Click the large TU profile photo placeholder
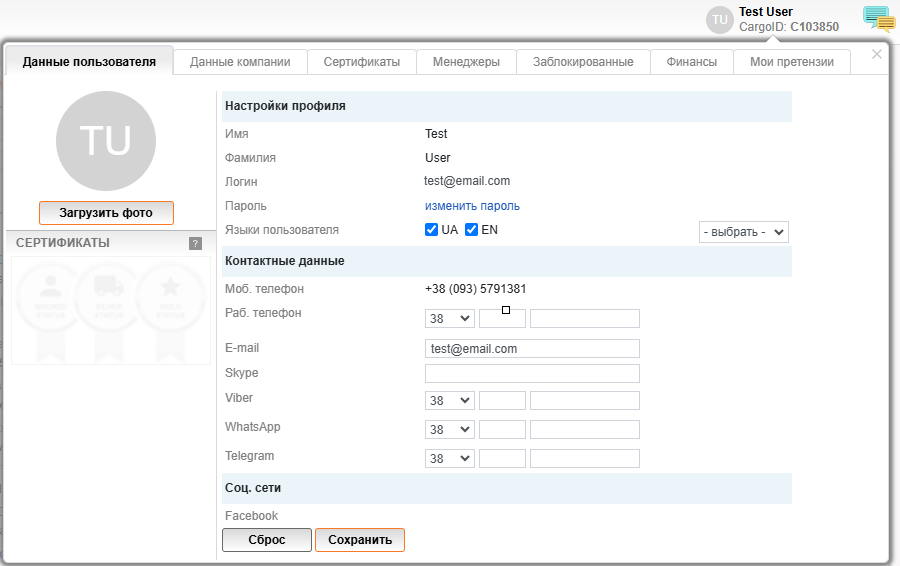This screenshot has width=900, height=566. pos(106,141)
